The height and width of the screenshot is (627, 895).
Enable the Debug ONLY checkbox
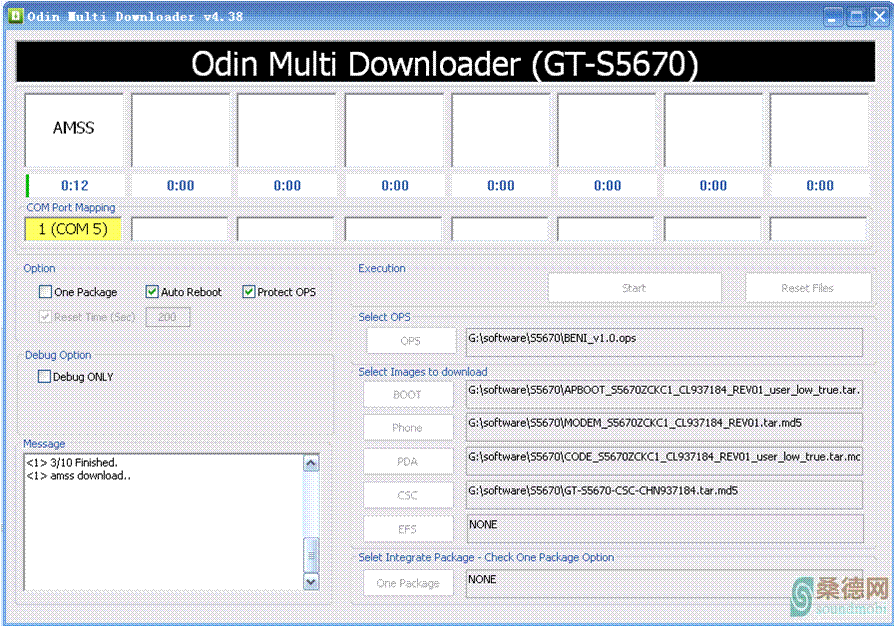(44, 376)
